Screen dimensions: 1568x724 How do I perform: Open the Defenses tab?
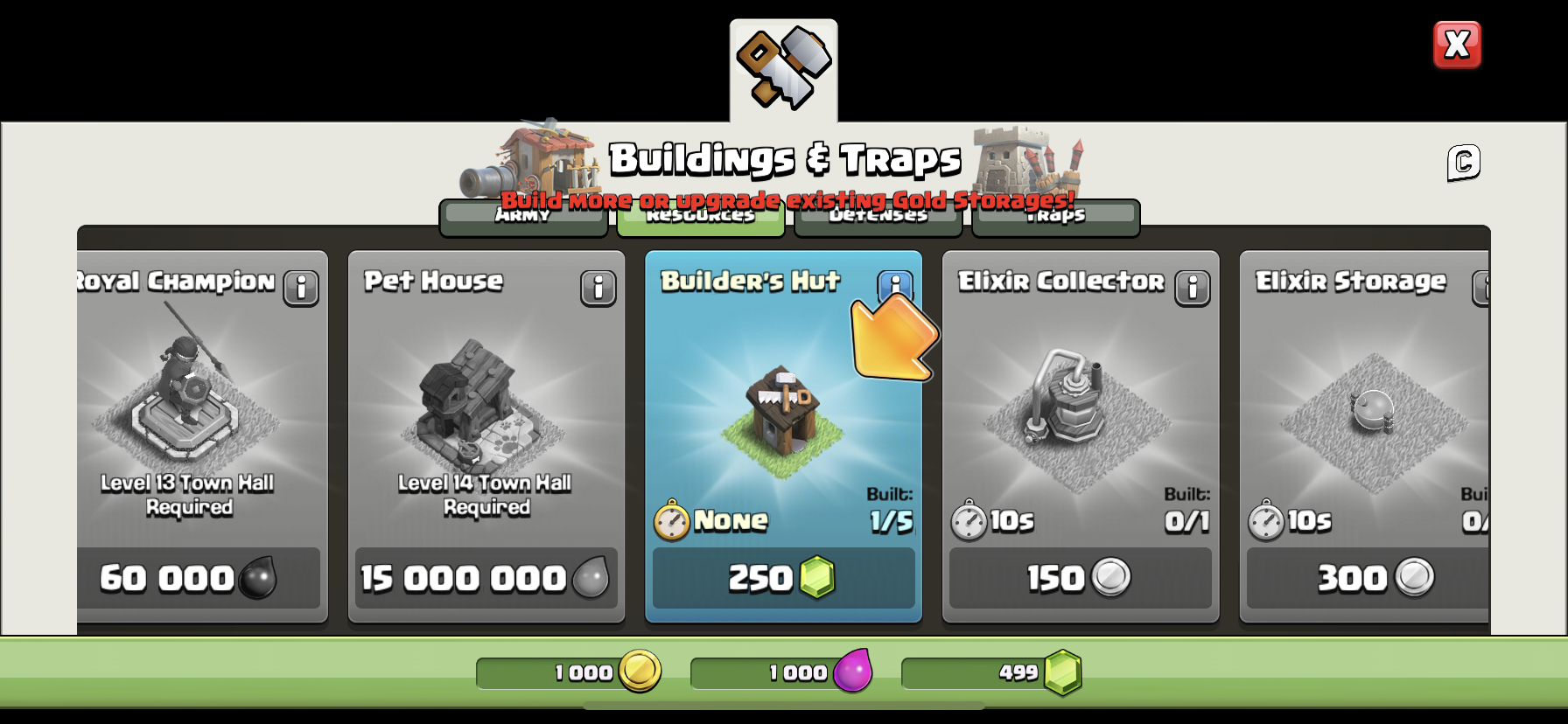pyautogui.click(x=878, y=217)
